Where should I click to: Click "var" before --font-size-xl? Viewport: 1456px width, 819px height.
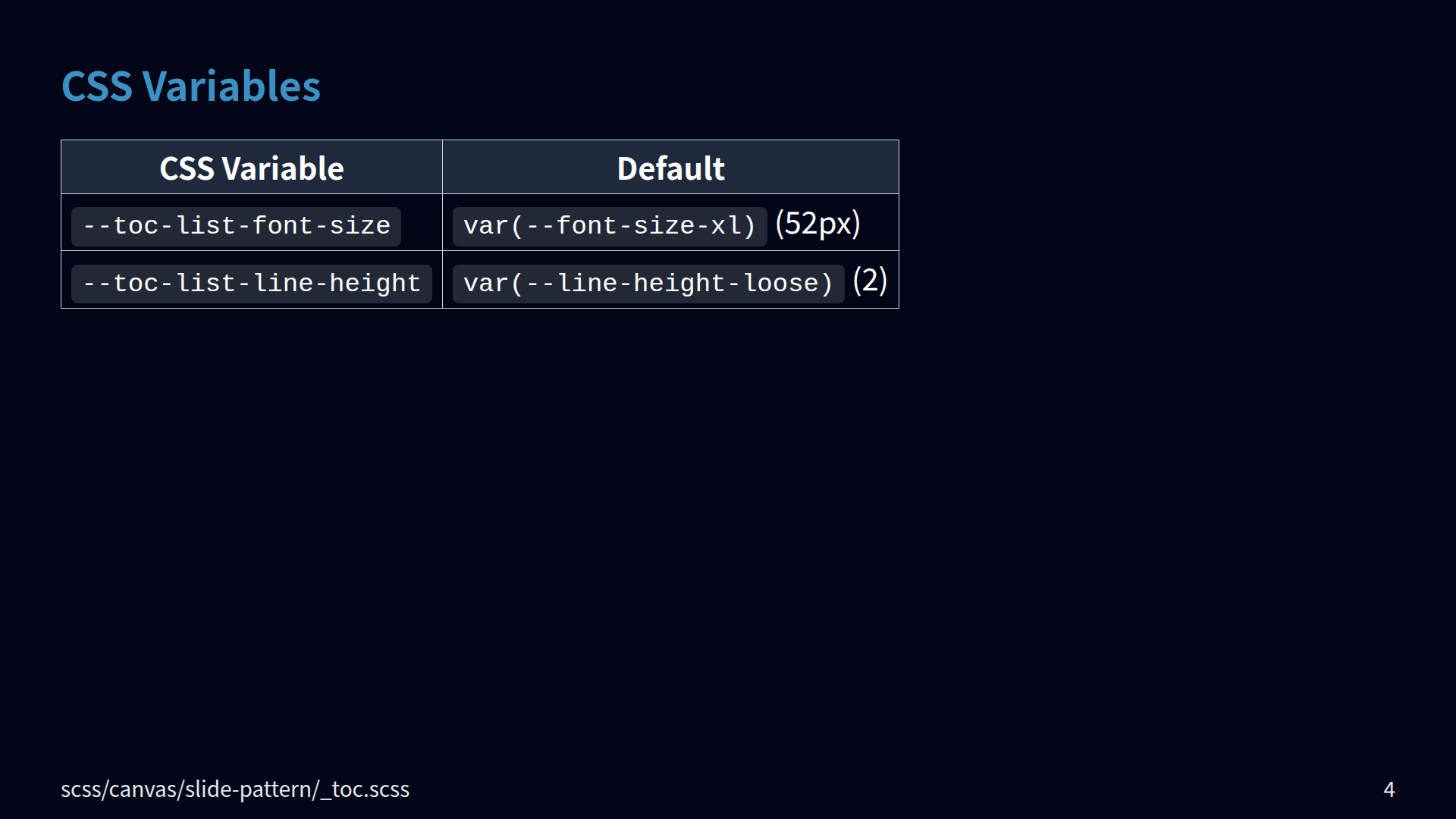485,226
